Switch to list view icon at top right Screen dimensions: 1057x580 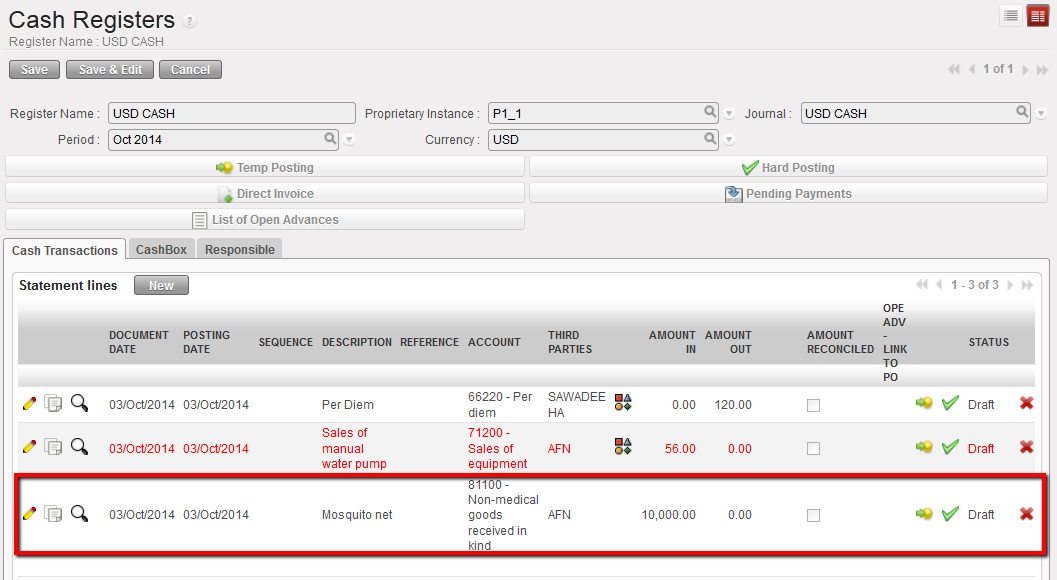click(1011, 17)
